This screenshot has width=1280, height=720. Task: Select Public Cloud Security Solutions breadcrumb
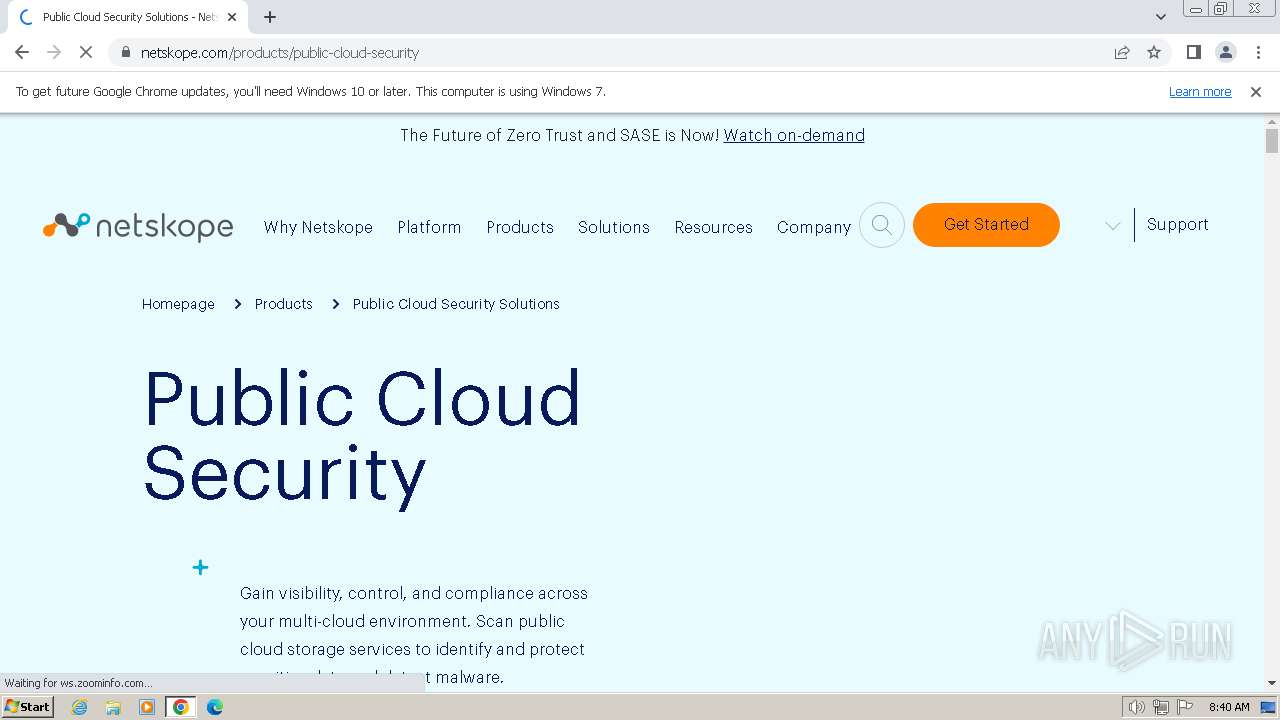tap(456, 304)
